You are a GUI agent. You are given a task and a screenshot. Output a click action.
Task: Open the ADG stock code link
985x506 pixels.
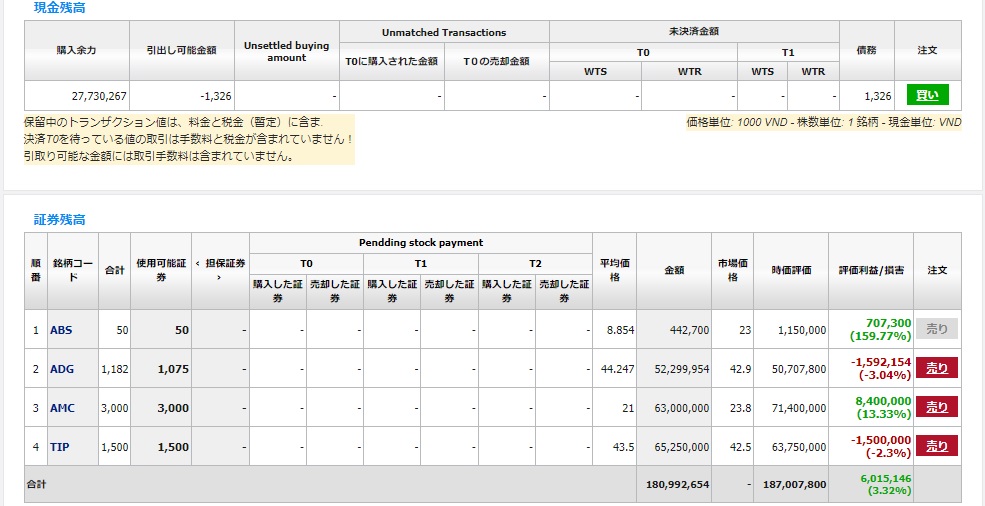tap(62, 369)
